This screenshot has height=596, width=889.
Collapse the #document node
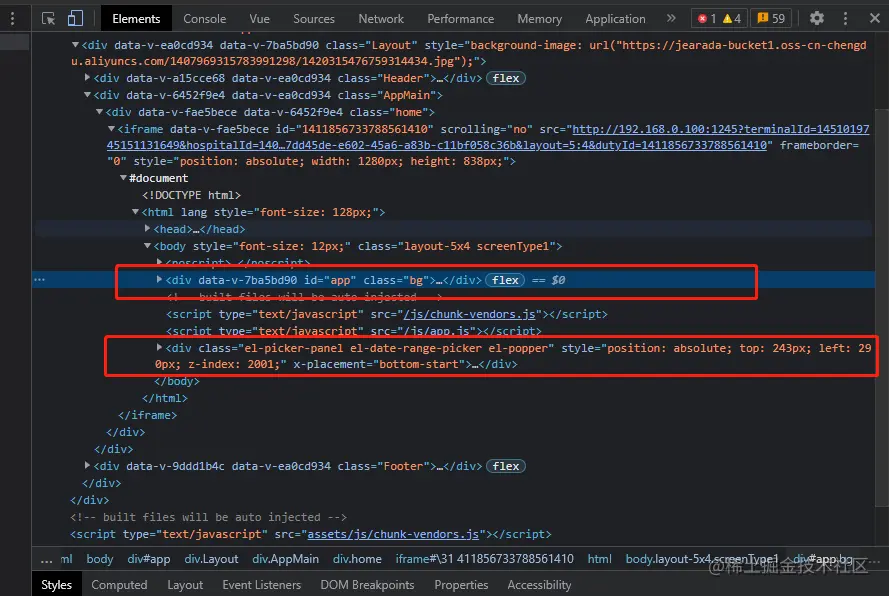[123, 177]
